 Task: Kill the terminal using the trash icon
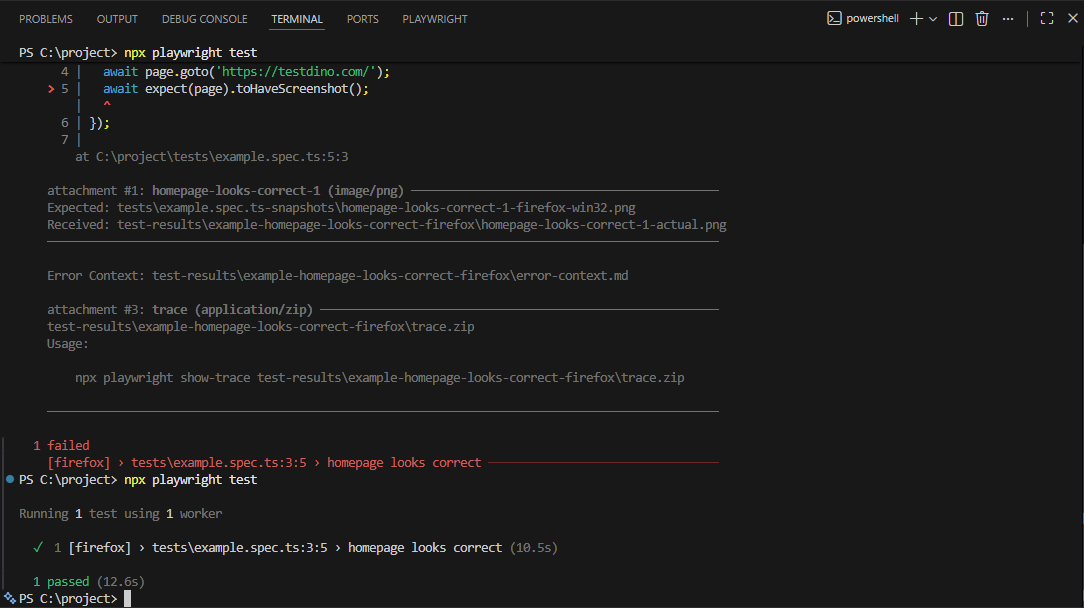click(982, 19)
